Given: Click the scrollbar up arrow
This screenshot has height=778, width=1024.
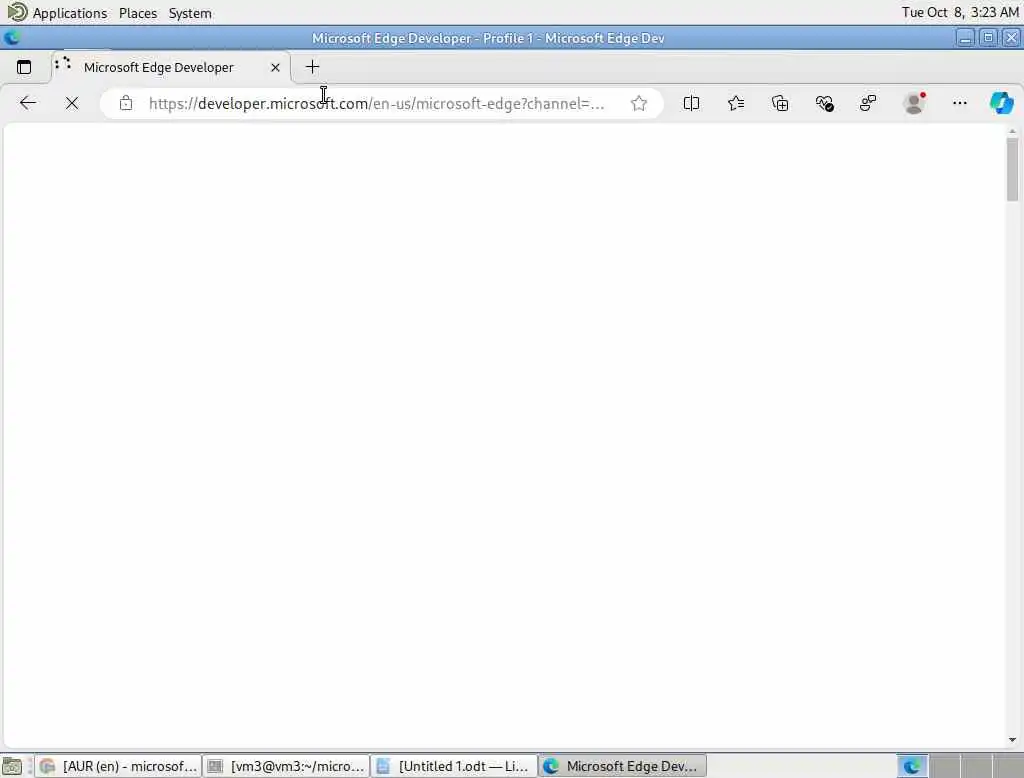Looking at the screenshot, I should [1012, 131].
